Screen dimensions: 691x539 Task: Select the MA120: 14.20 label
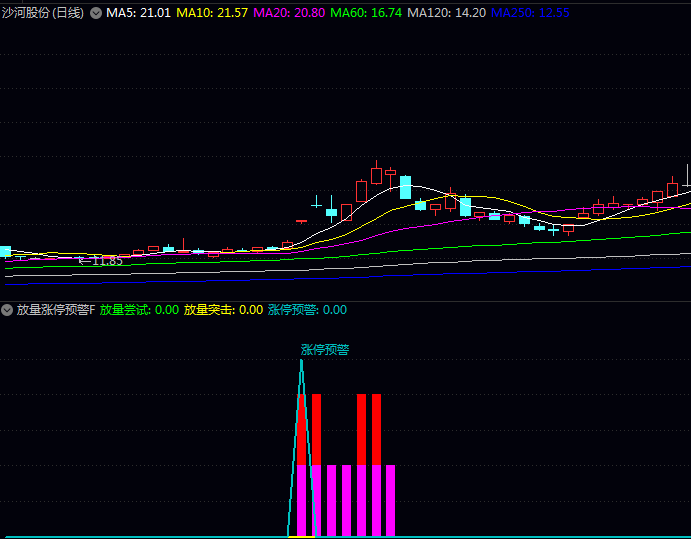[x=446, y=13]
